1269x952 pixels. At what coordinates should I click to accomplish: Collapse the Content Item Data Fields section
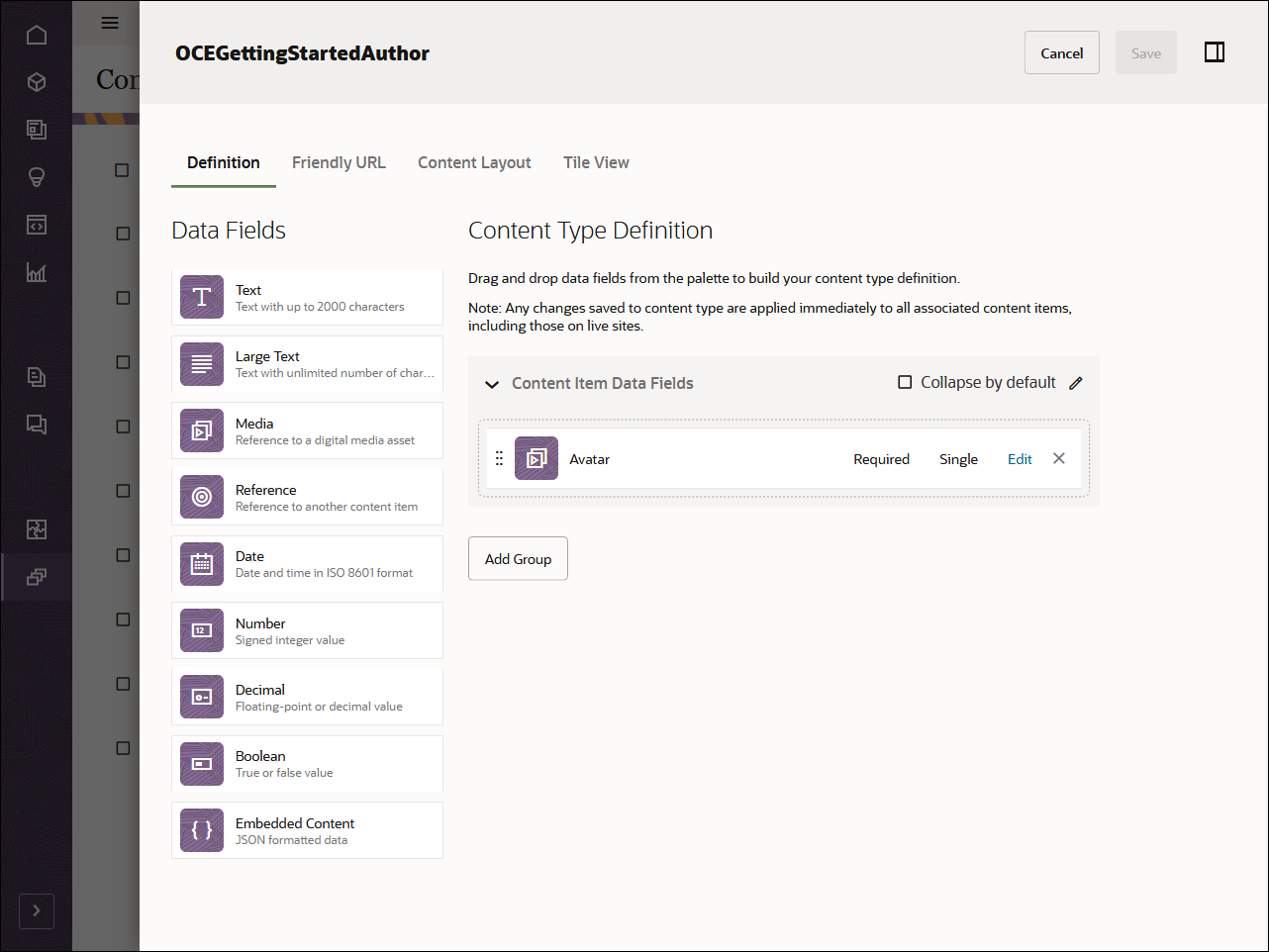tap(492, 383)
